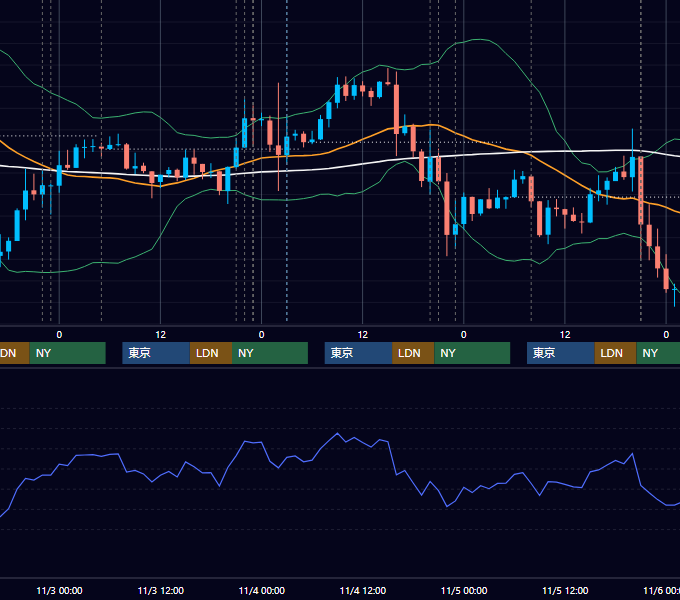Click the 11/4 00:00 date label
The image size is (680, 600).
click(x=262, y=590)
